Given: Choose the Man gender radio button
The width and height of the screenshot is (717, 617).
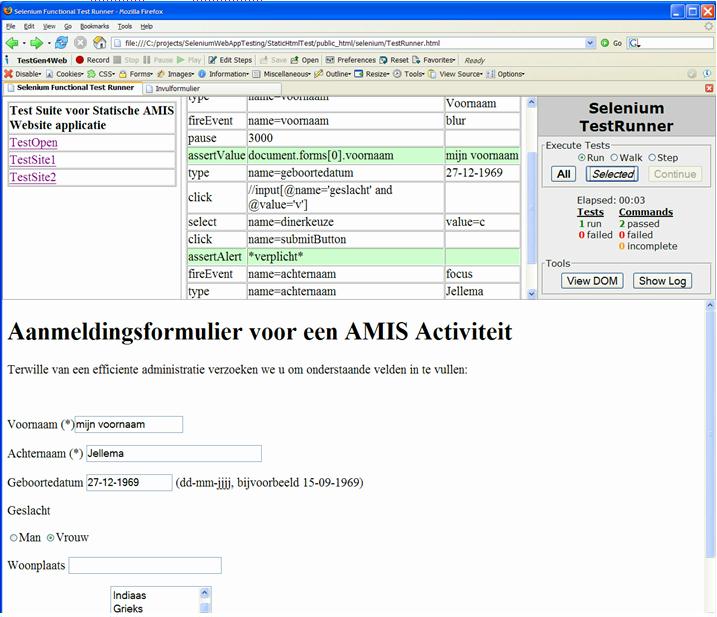Looking at the screenshot, I should [x=14, y=538].
